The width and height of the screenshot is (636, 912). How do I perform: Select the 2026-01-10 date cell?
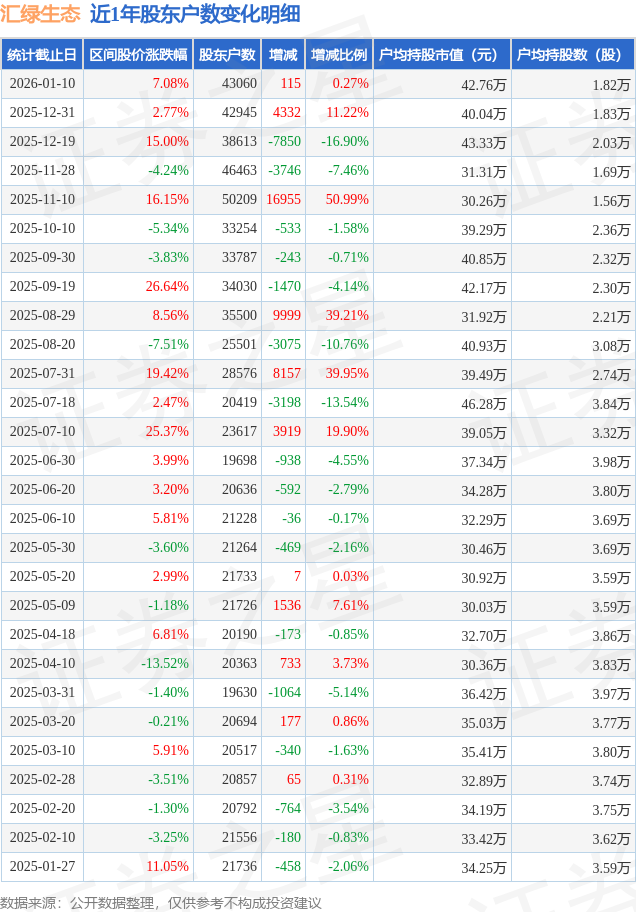[x=42, y=84]
